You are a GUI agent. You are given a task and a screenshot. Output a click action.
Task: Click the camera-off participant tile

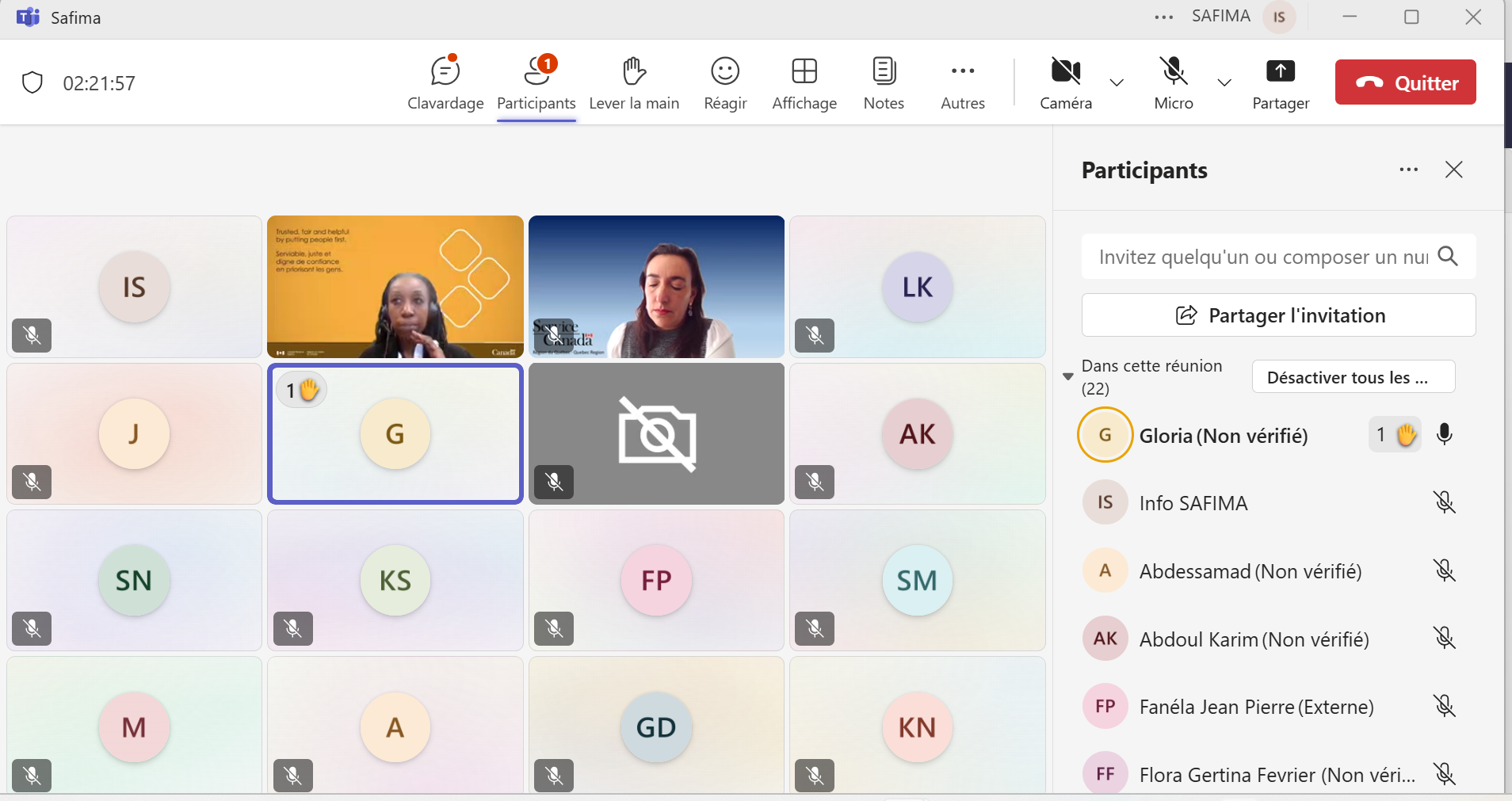(x=656, y=433)
